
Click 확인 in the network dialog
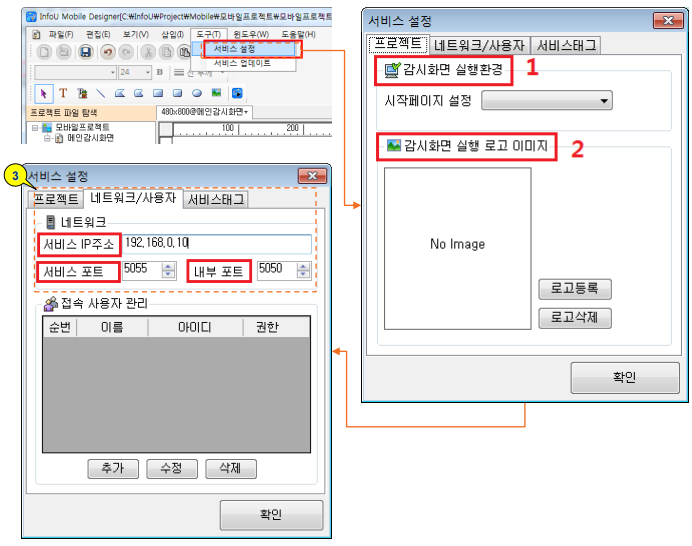click(271, 515)
